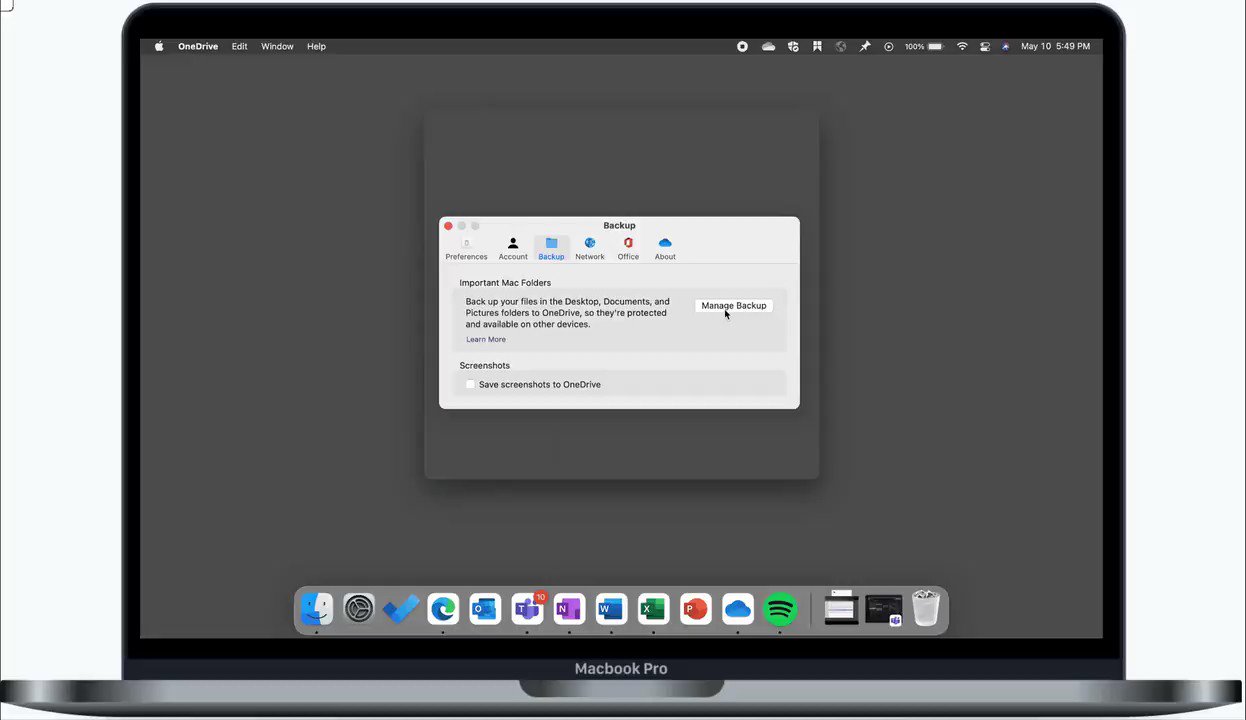
Task: Open the printer item in Dock
Action: coord(841,607)
